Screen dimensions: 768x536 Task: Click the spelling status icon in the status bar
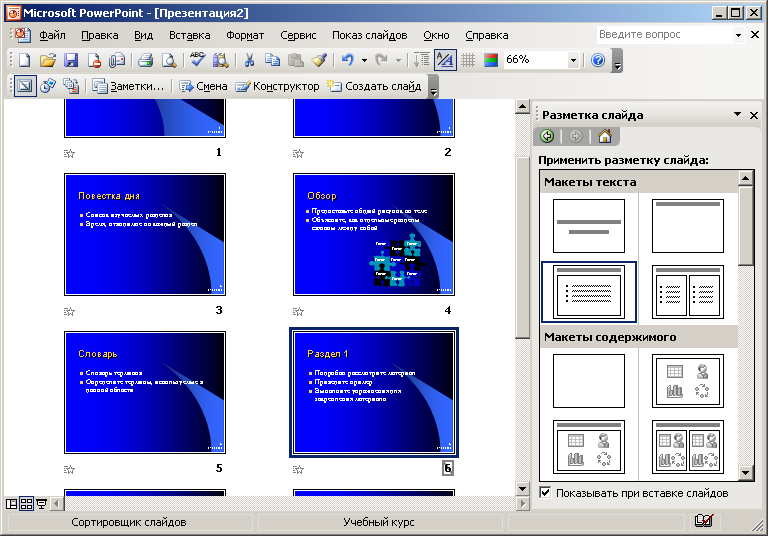(704, 521)
